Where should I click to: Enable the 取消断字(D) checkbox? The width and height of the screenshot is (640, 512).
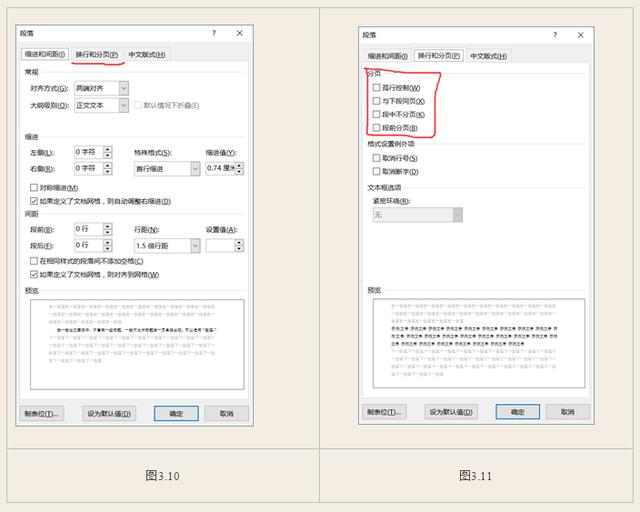tap(376, 171)
